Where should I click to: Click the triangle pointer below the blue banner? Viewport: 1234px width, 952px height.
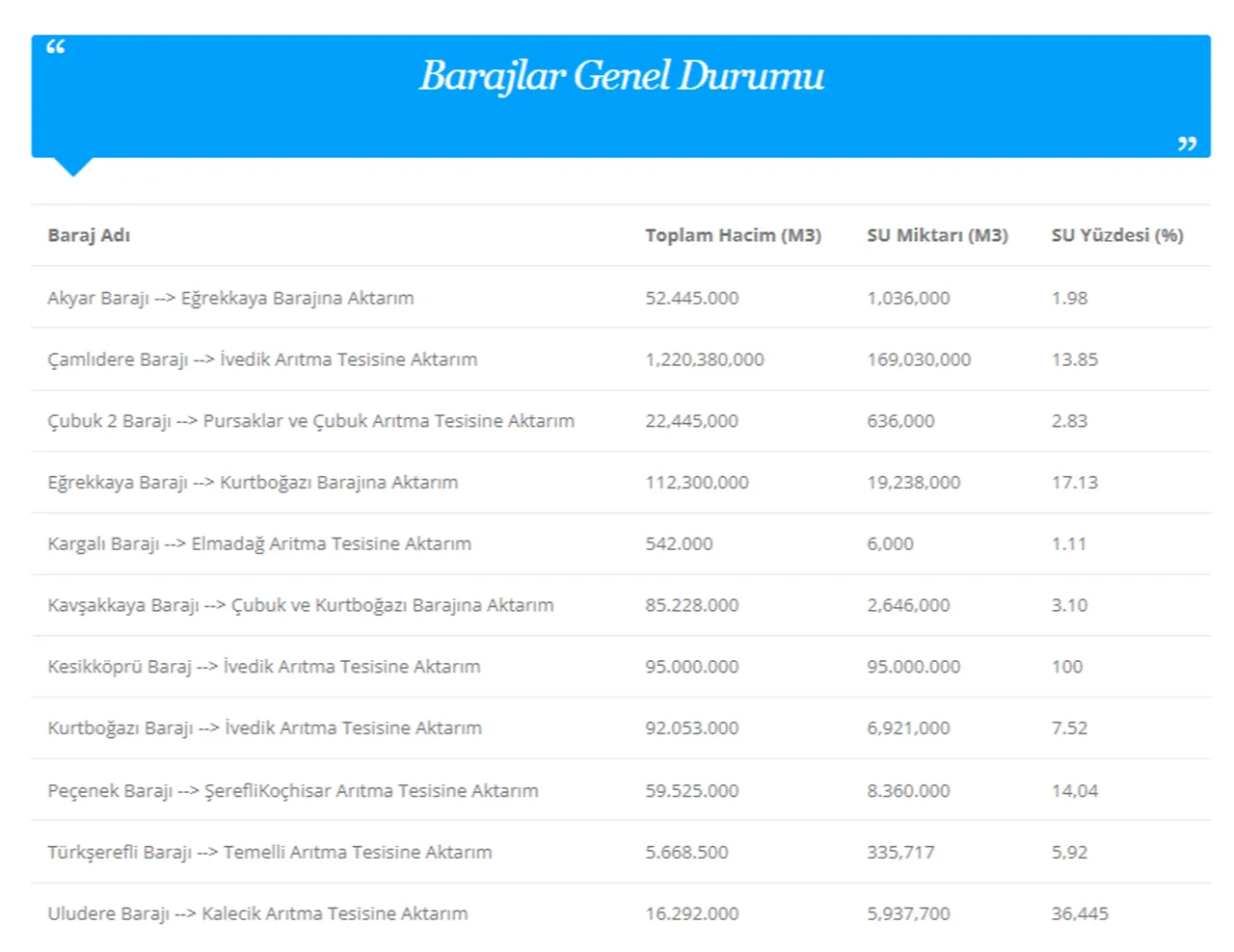(73, 167)
